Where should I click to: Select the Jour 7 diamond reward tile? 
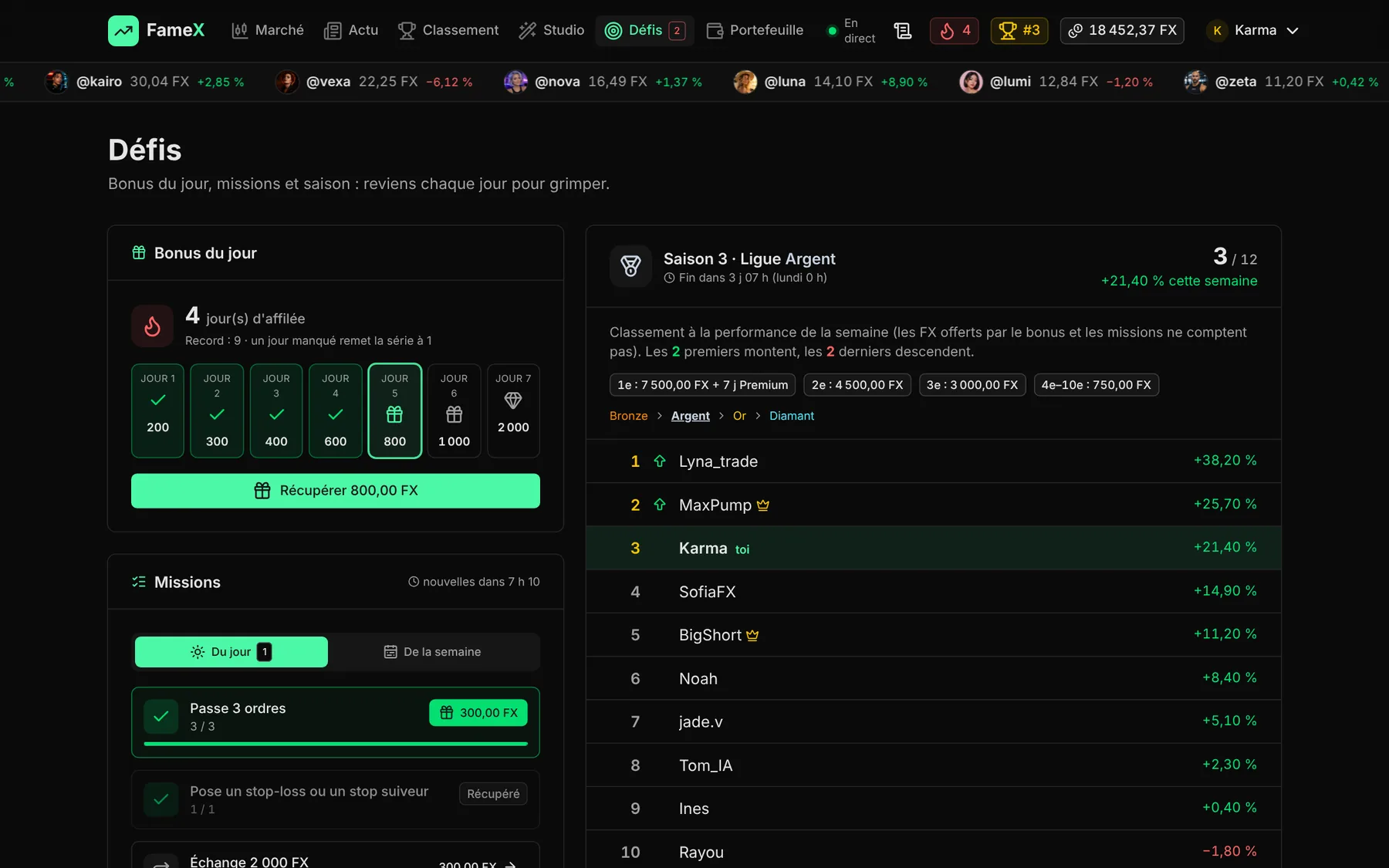click(513, 410)
